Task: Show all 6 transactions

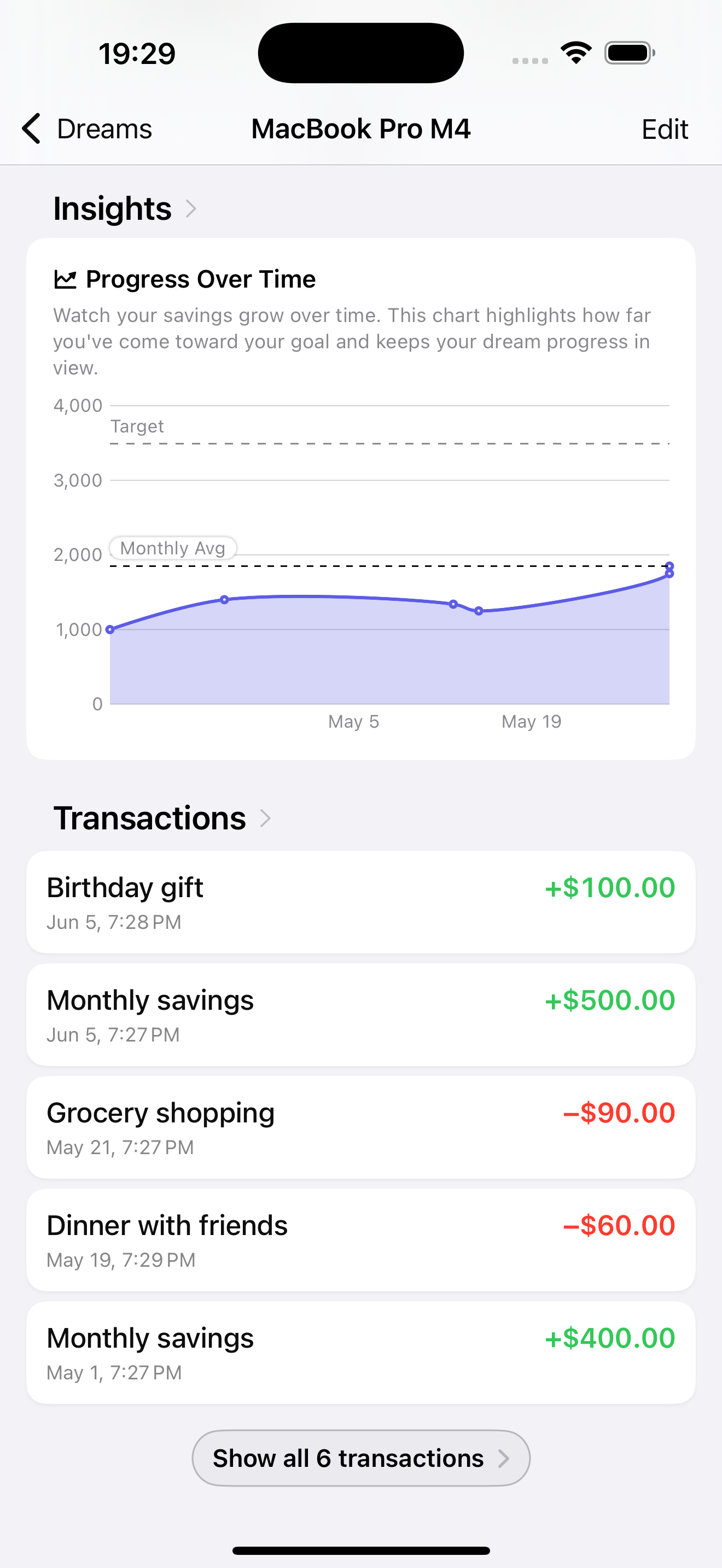Action: 360,1458
